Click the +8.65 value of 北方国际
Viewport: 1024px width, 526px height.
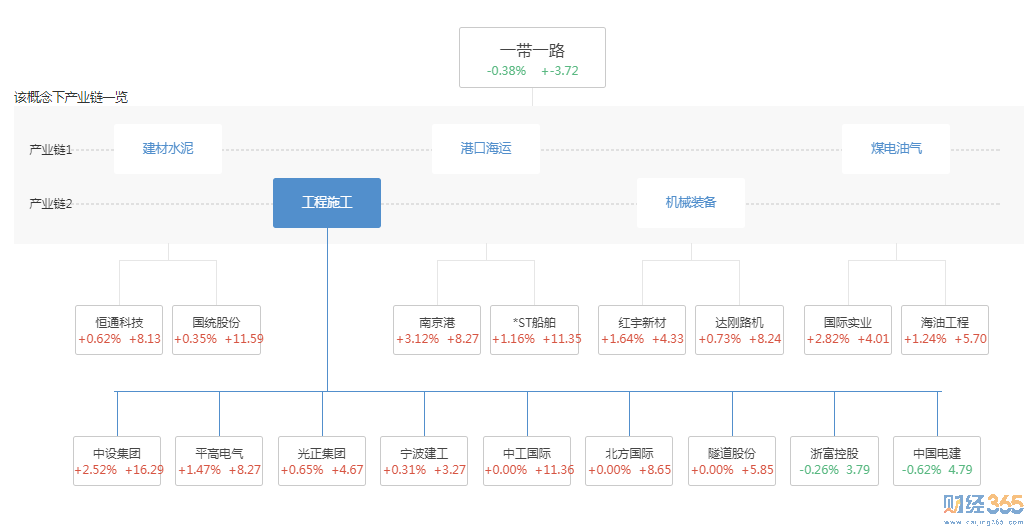tap(654, 470)
